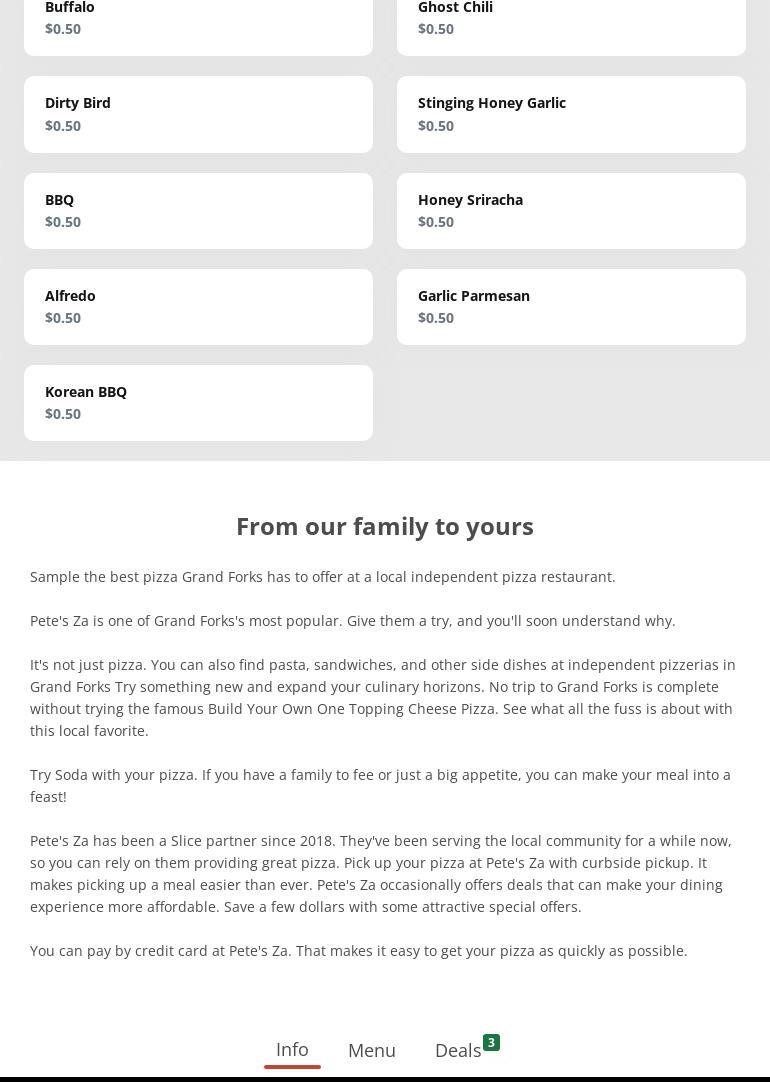
Task: Click the Slice partner since 2018 paragraph
Action: [381, 873]
